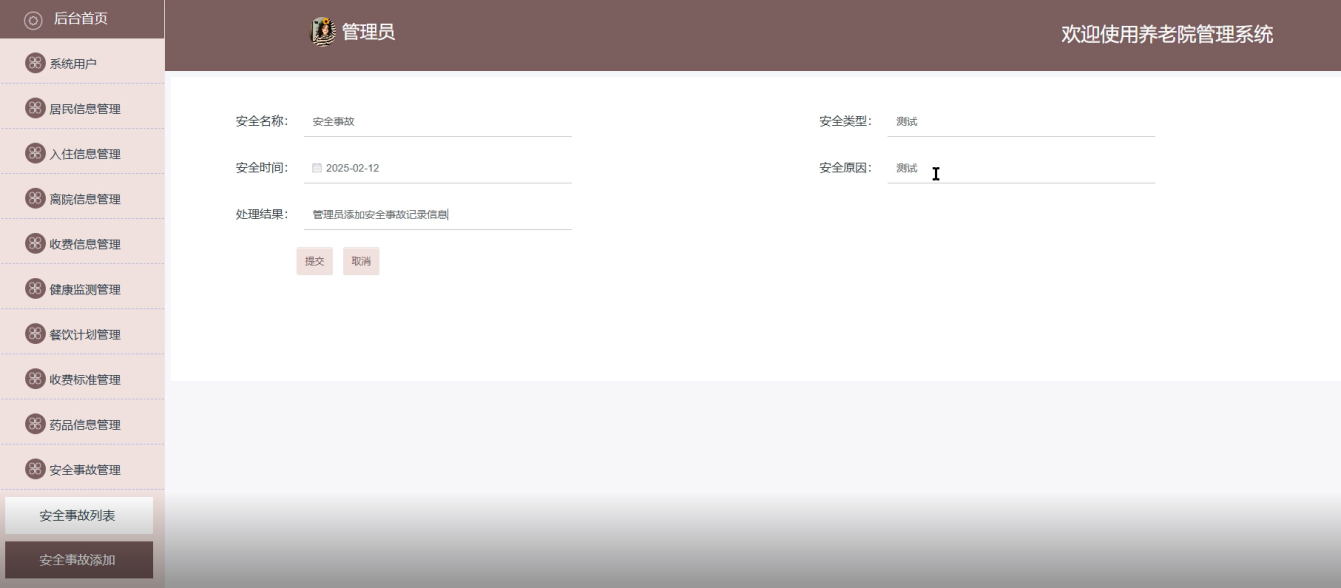The image size is (1341, 588).
Task: Open the 安全时间 date field
Action: (438, 168)
